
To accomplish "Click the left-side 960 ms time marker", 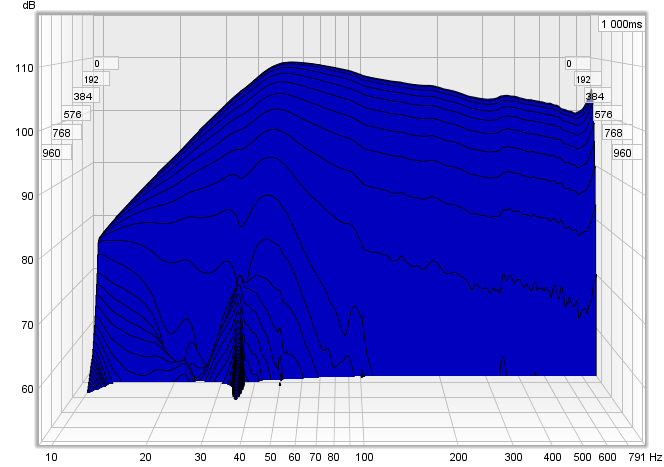I will [x=52, y=153].
